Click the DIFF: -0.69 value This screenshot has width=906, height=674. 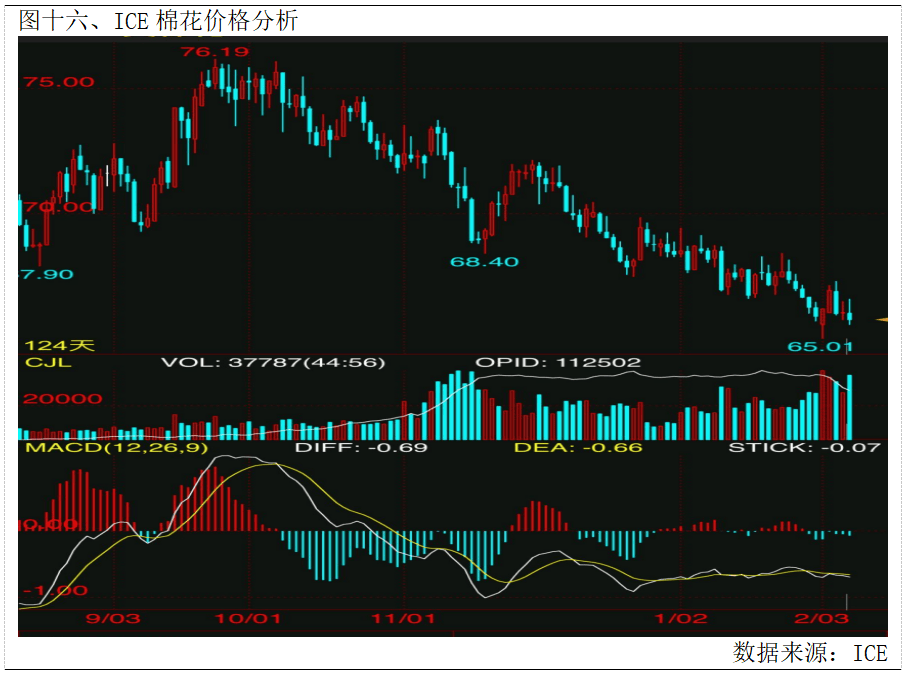361,447
